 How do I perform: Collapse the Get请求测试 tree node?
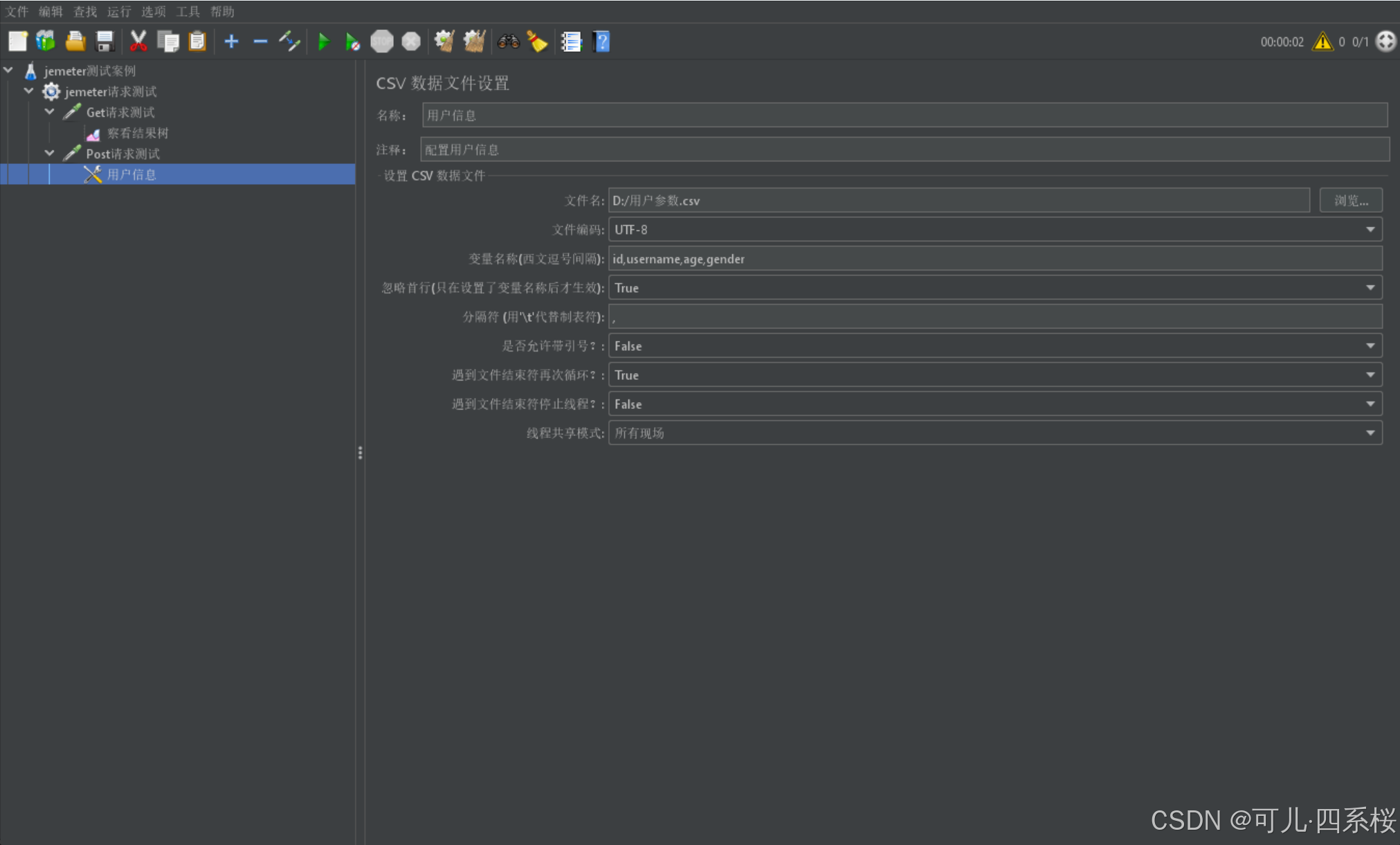50,111
